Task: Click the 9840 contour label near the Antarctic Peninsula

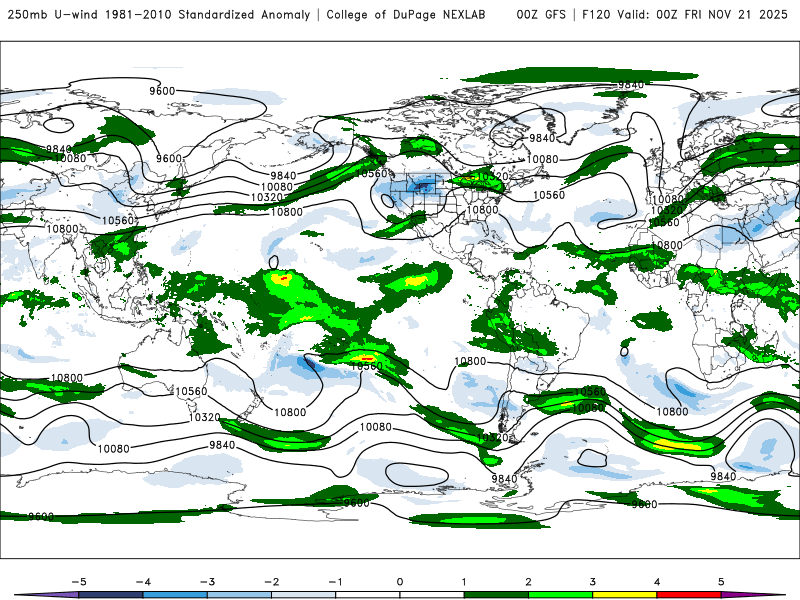Action: click(x=504, y=479)
